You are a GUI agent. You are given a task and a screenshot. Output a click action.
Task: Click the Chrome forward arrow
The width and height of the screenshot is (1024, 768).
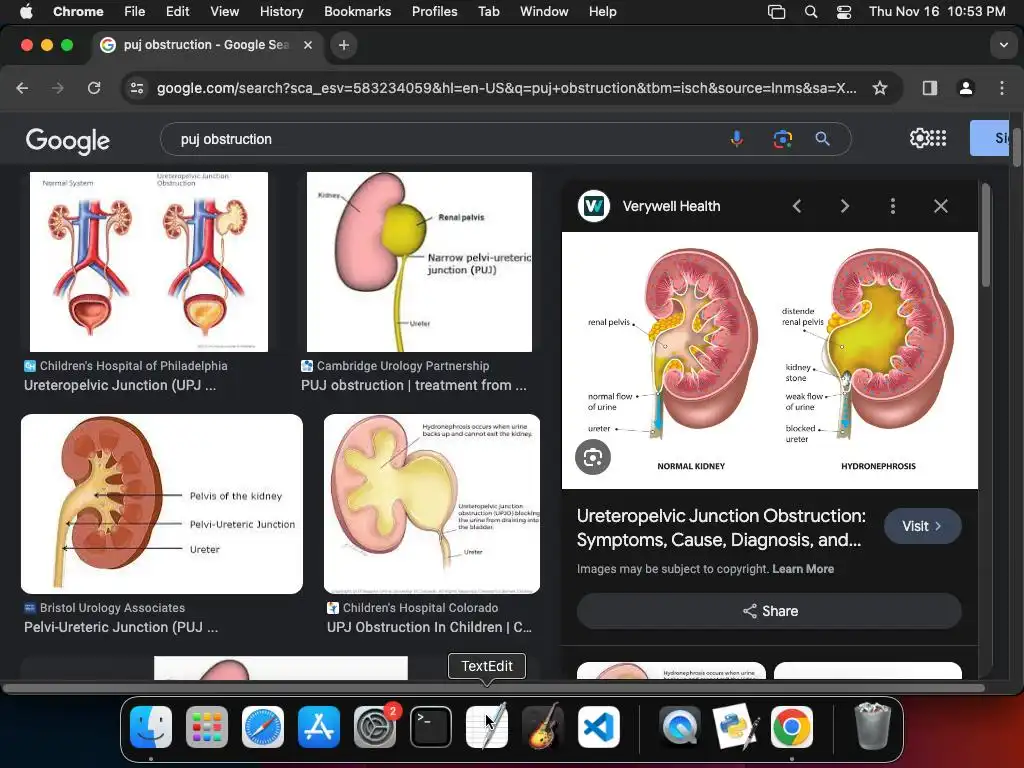tap(58, 88)
